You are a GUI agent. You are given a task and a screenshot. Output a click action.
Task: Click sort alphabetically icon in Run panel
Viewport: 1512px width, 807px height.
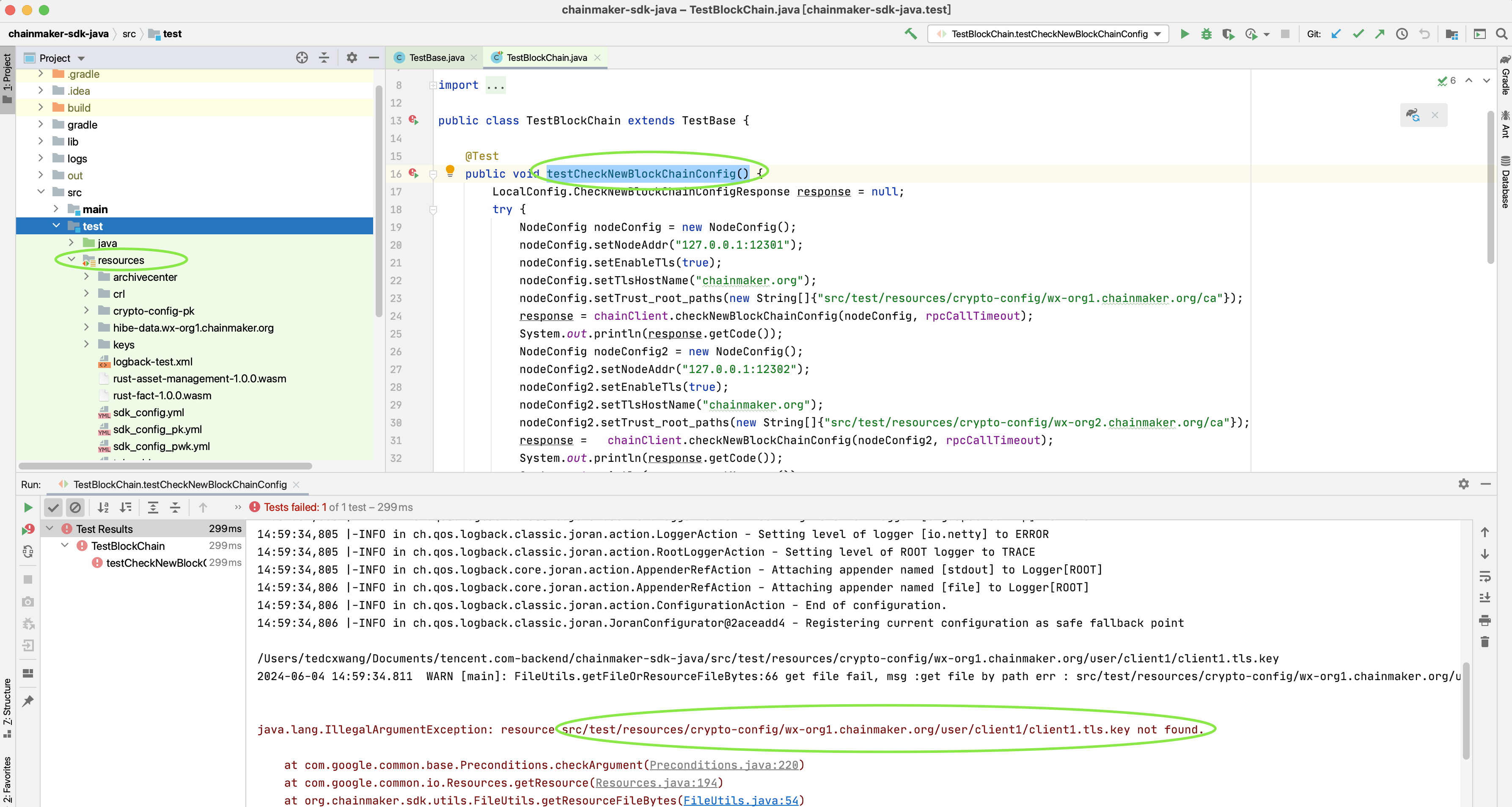tap(103, 508)
